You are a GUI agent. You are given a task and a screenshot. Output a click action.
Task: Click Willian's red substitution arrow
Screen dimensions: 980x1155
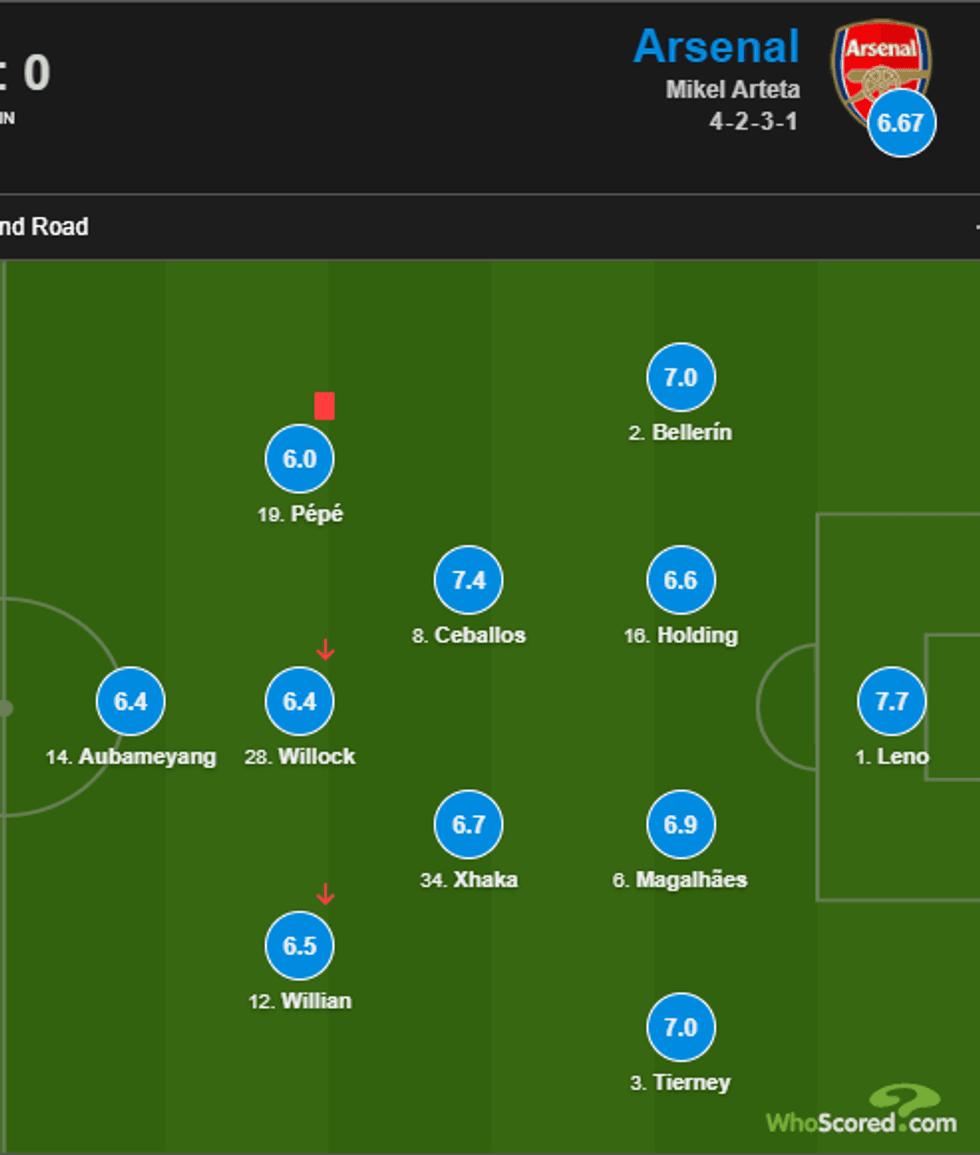click(324, 895)
